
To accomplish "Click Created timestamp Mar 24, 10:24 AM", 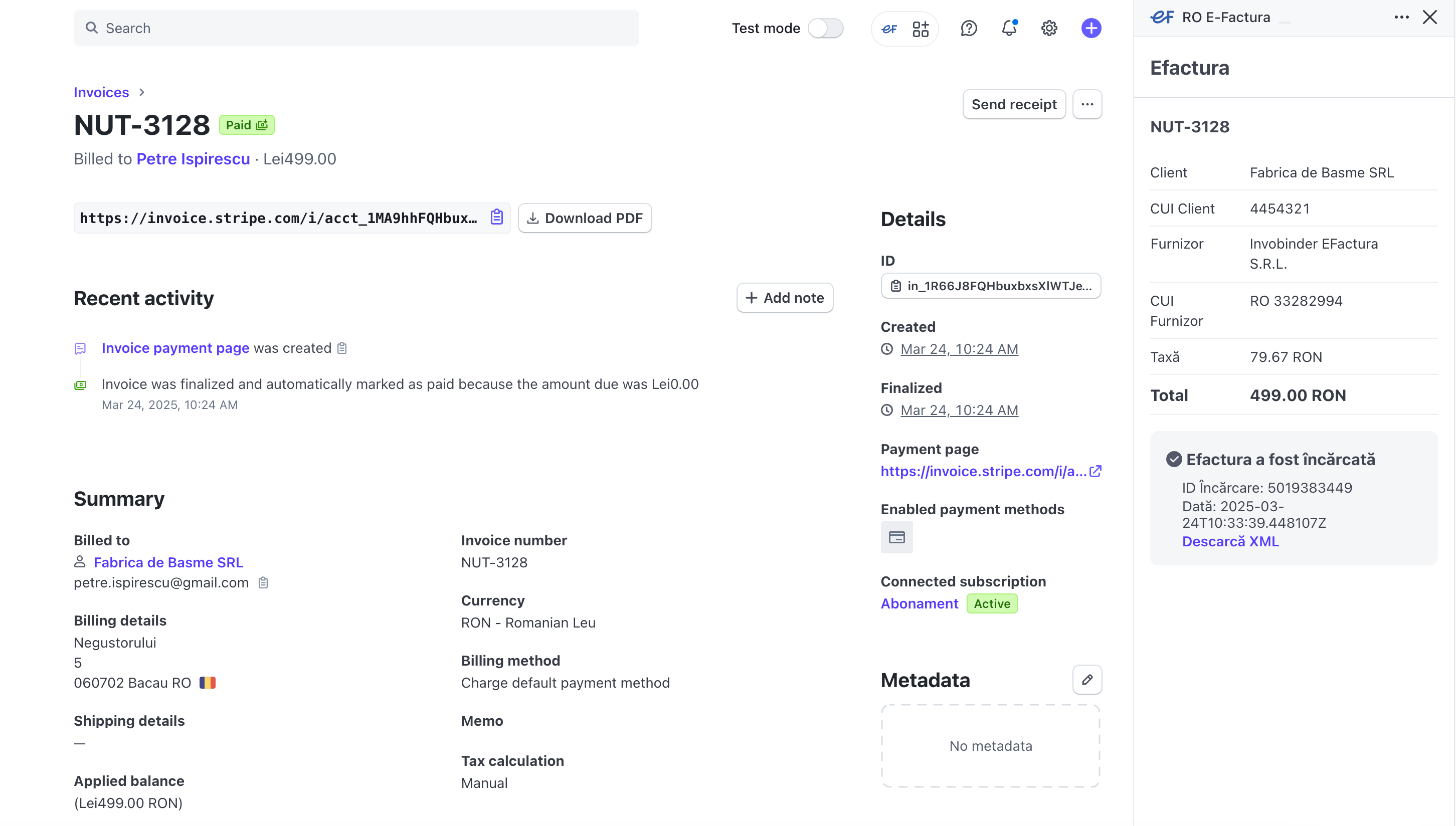I will pyautogui.click(x=959, y=349).
